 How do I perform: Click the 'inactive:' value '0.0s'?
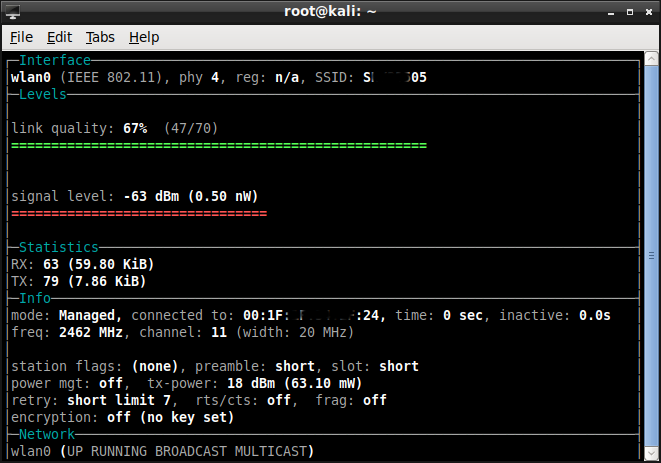[595, 315]
